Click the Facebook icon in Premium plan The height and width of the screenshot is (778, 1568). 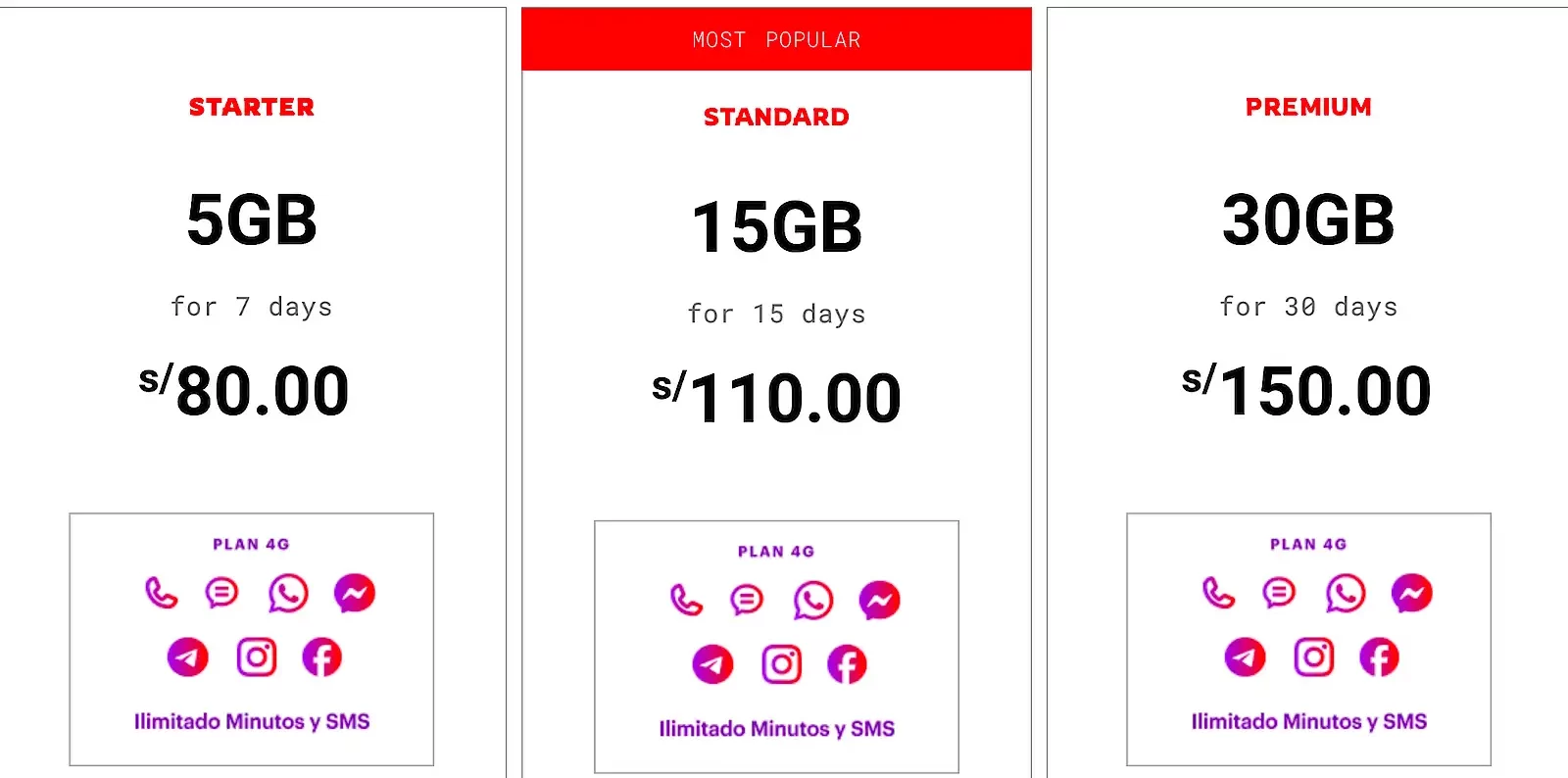(x=1379, y=657)
